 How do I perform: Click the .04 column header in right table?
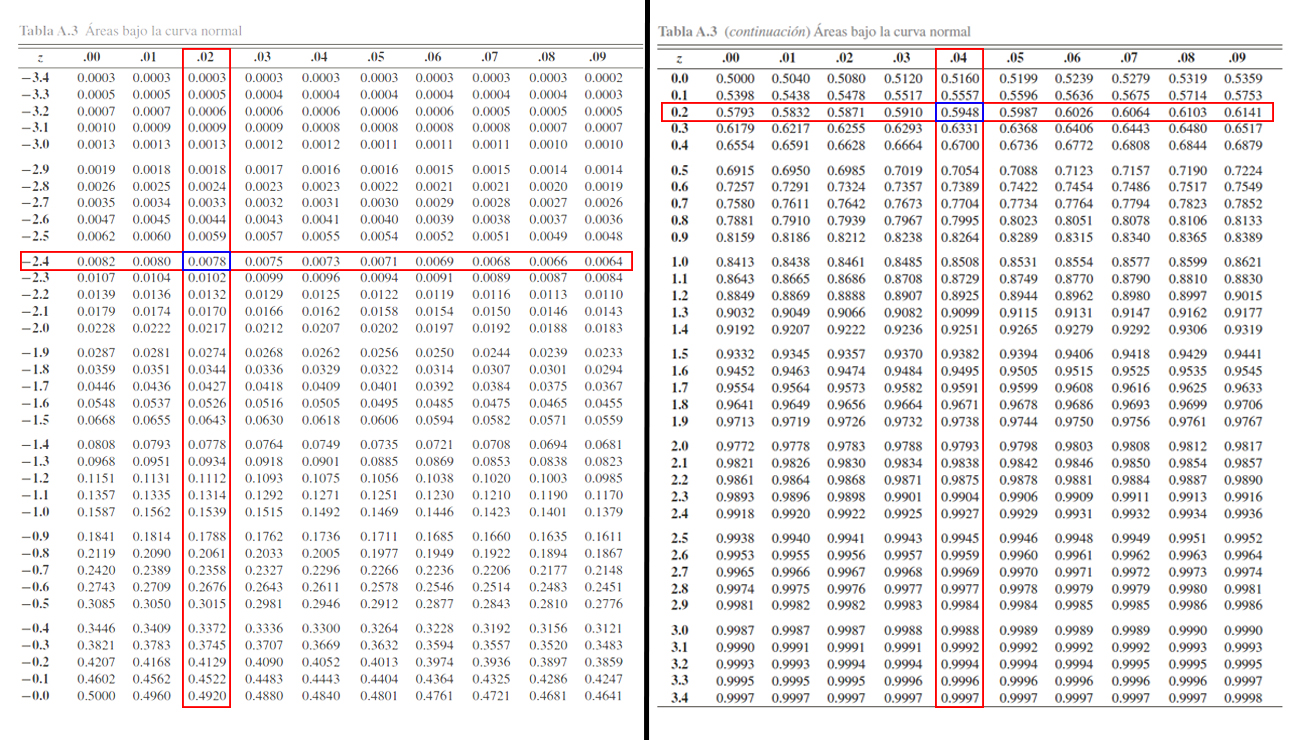[x=960, y=59]
